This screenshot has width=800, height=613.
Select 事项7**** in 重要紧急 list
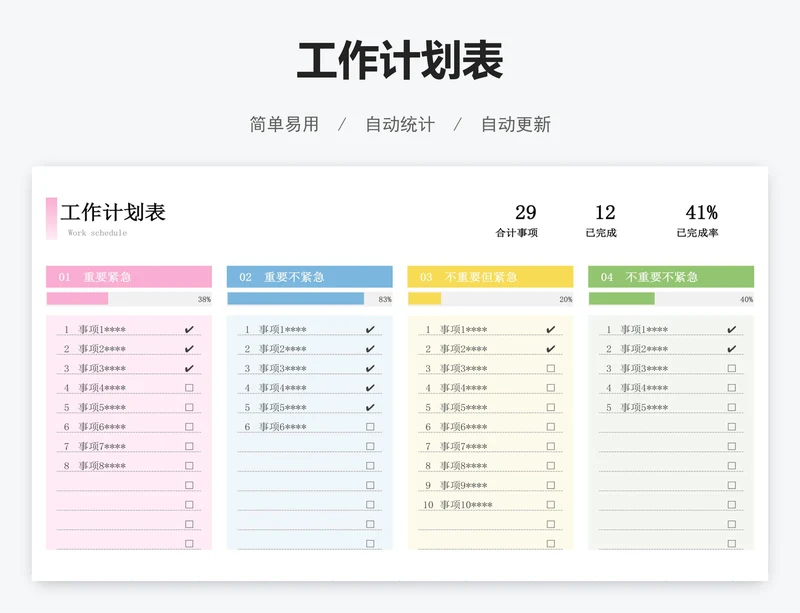click(x=102, y=447)
